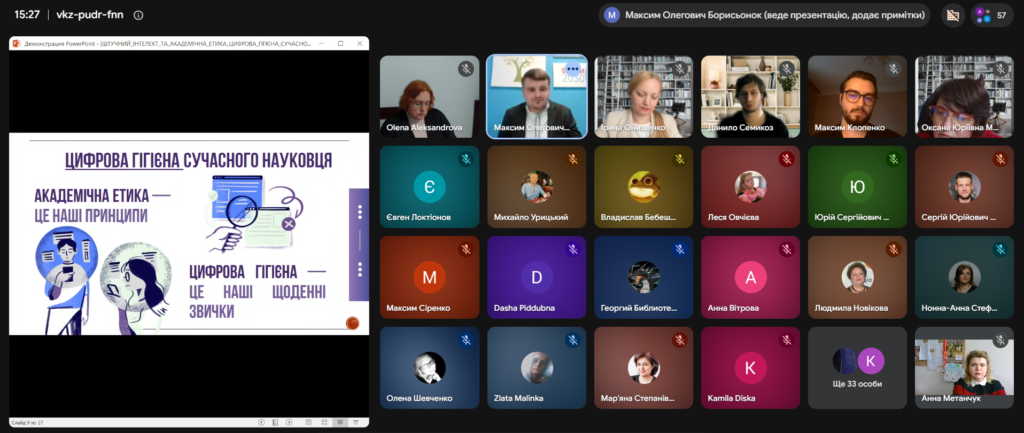Open more options on Максим Олегович's tile
This screenshot has height=433, width=1024.
[573, 69]
